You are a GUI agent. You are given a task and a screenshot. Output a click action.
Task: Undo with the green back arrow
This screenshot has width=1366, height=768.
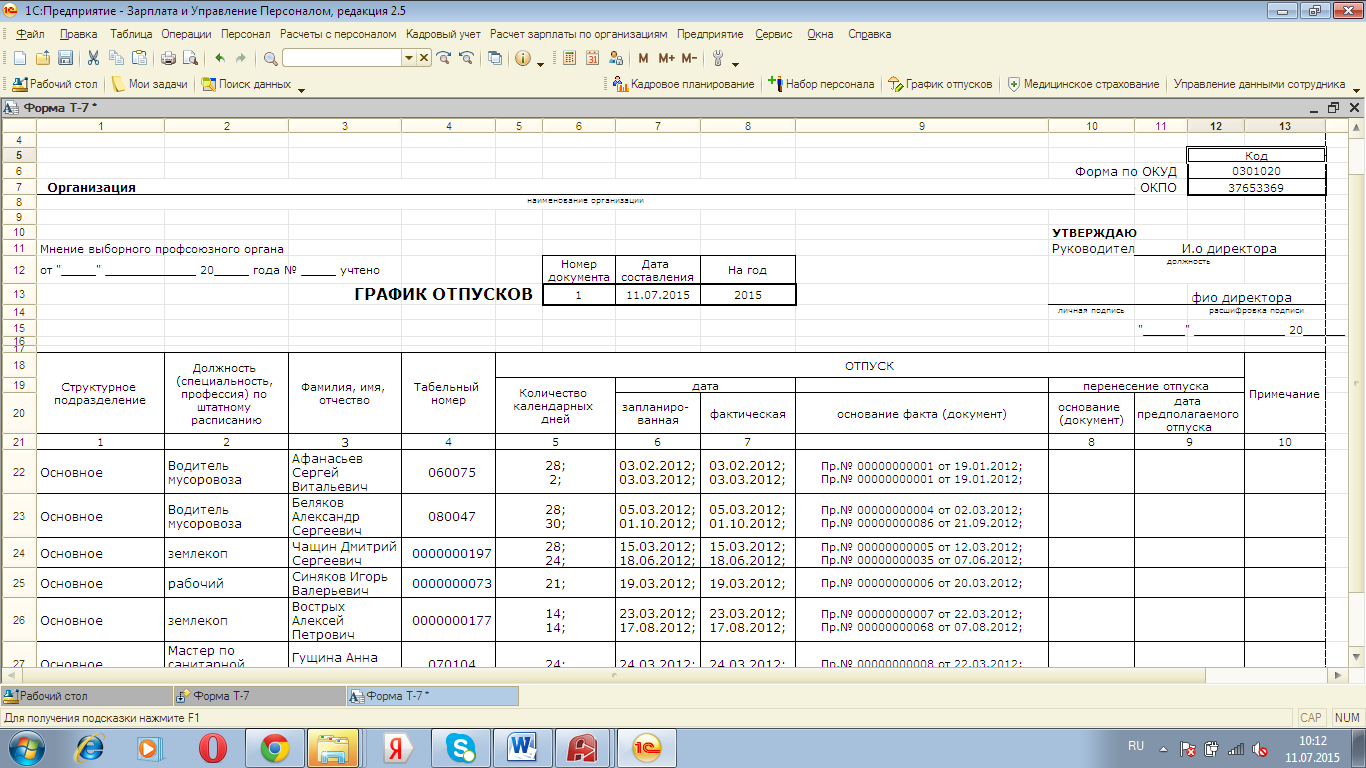pyautogui.click(x=220, y=58)
